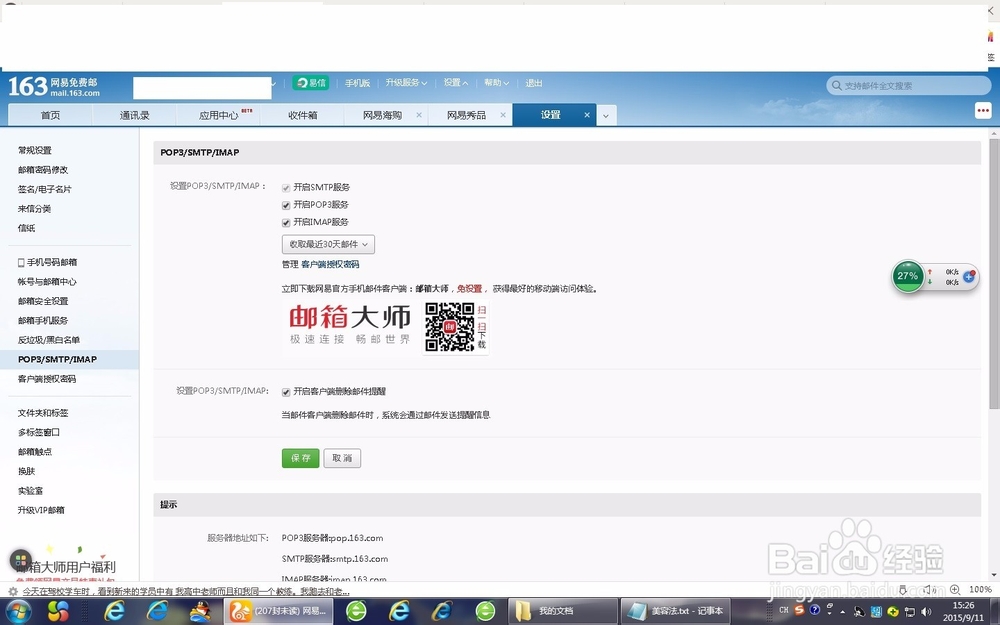Expand 帮助 menu

(x=496, y=83)
